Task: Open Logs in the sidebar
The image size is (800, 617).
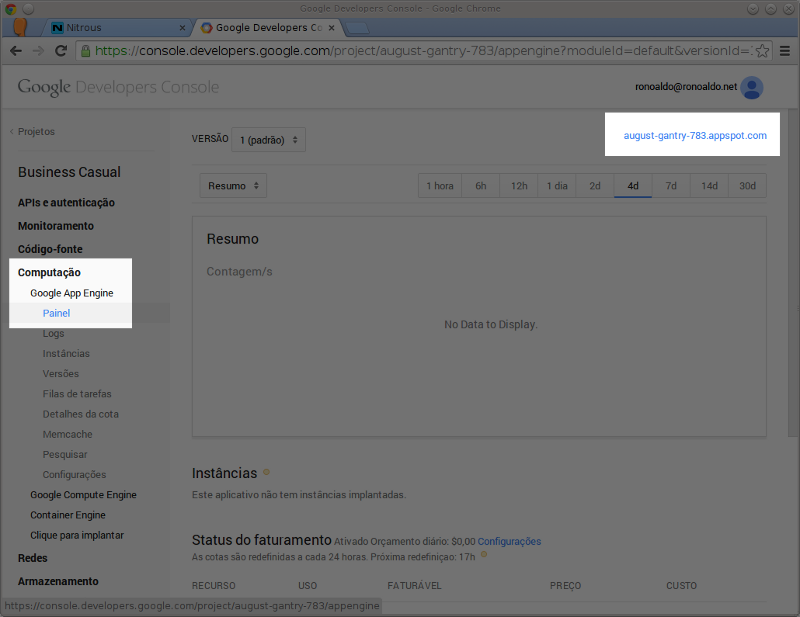Action: point(53,333)
